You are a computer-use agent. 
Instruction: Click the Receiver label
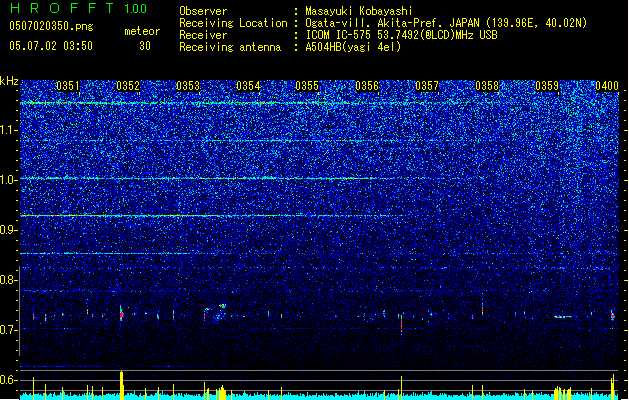click(x=203, y=35)
